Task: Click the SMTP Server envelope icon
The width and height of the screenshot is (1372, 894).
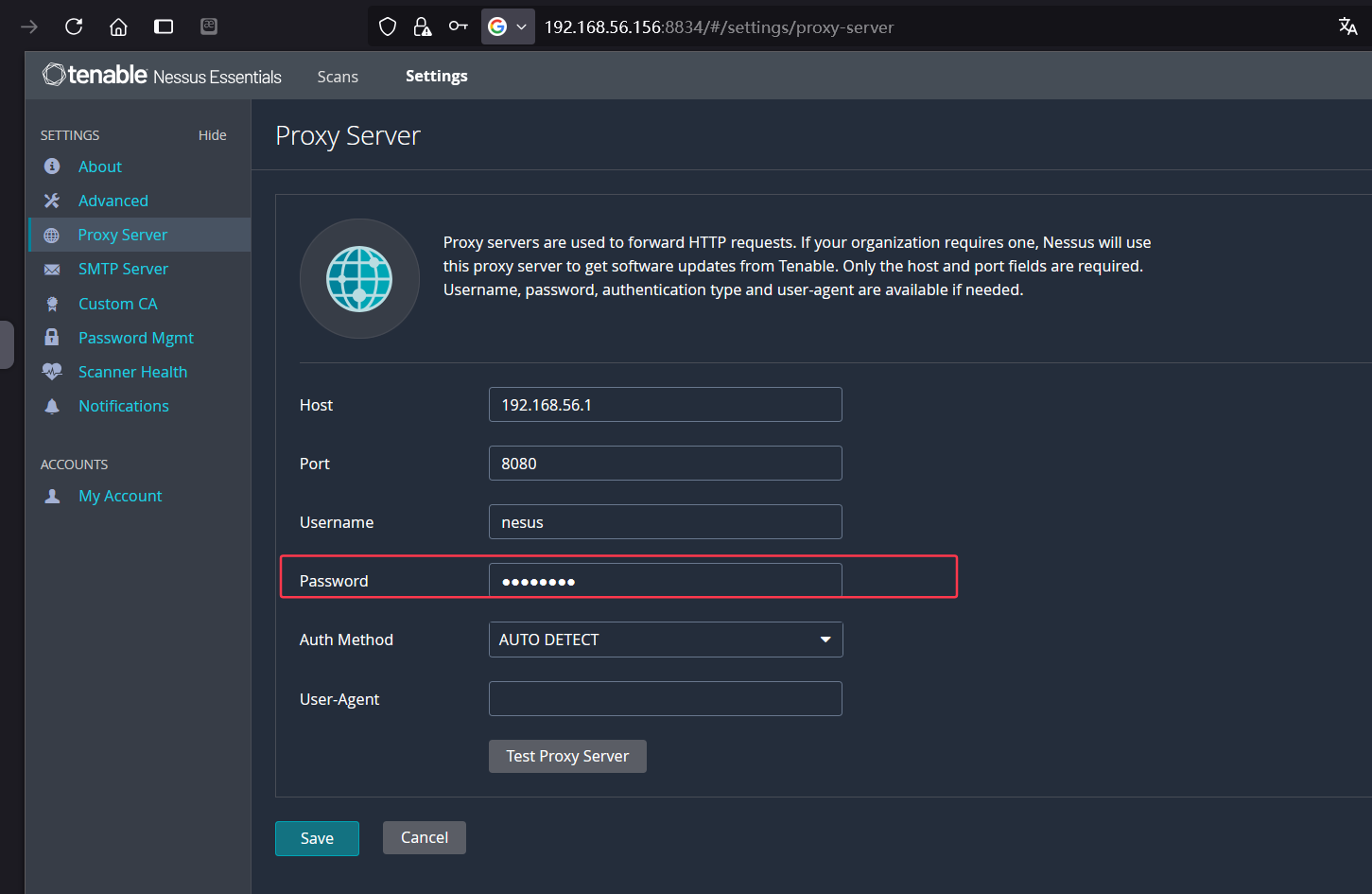Action: coord(52,270)
